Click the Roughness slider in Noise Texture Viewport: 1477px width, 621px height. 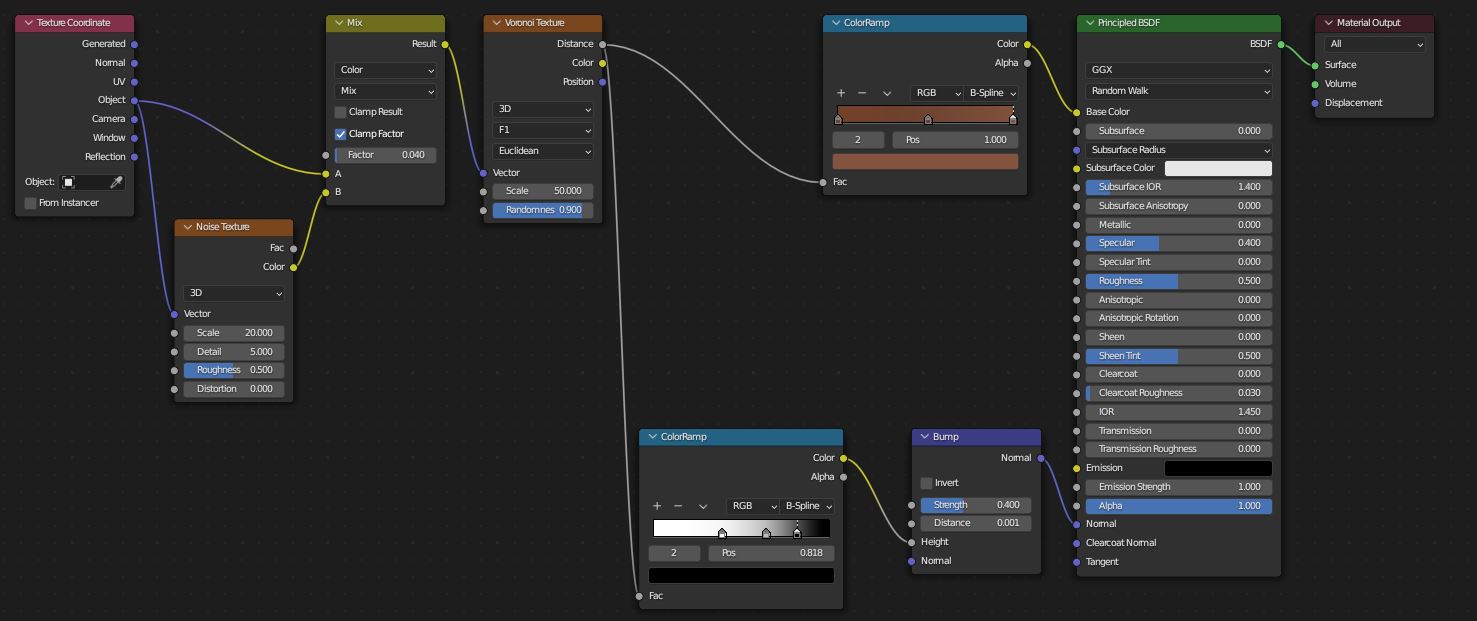234,370
